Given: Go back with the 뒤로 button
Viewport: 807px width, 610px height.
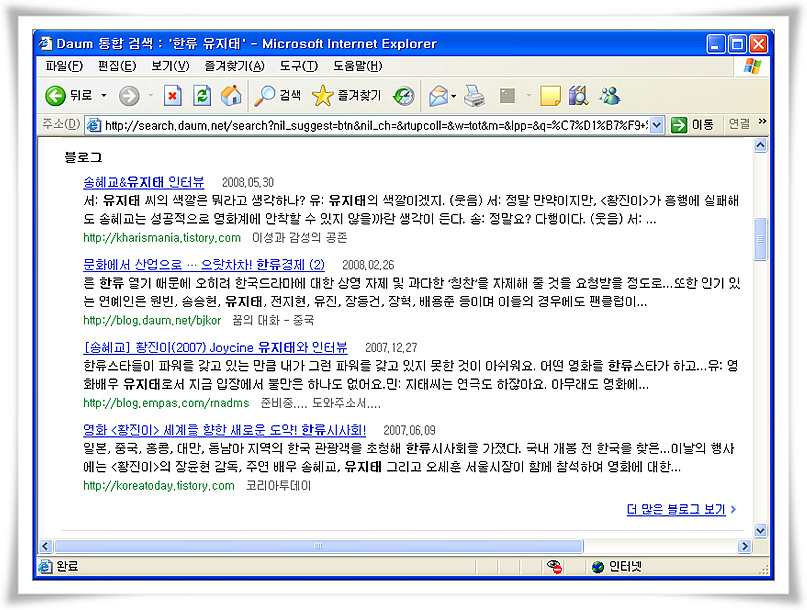Looking at the screenshot, I should [68, 95].
